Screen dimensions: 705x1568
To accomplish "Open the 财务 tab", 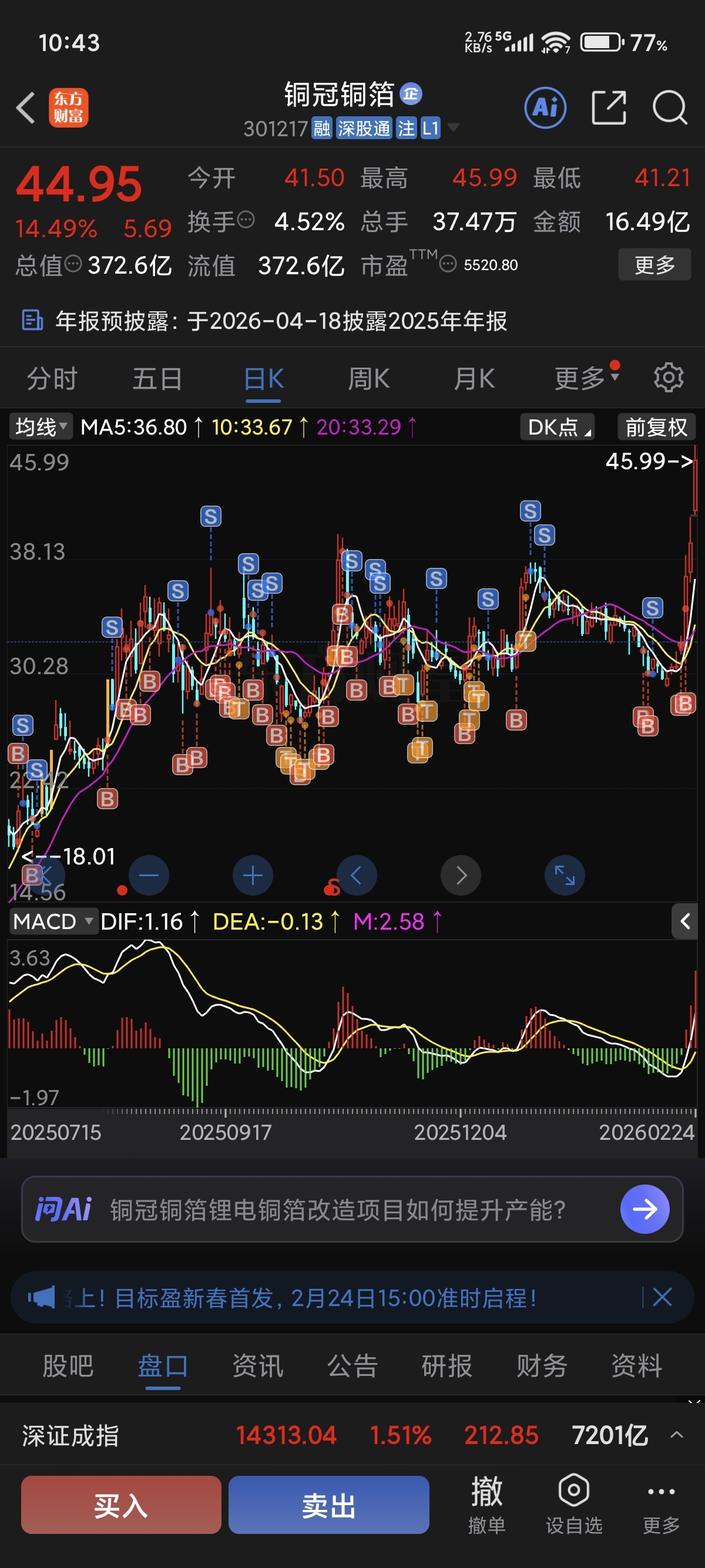I will (x=542, y=1365).
